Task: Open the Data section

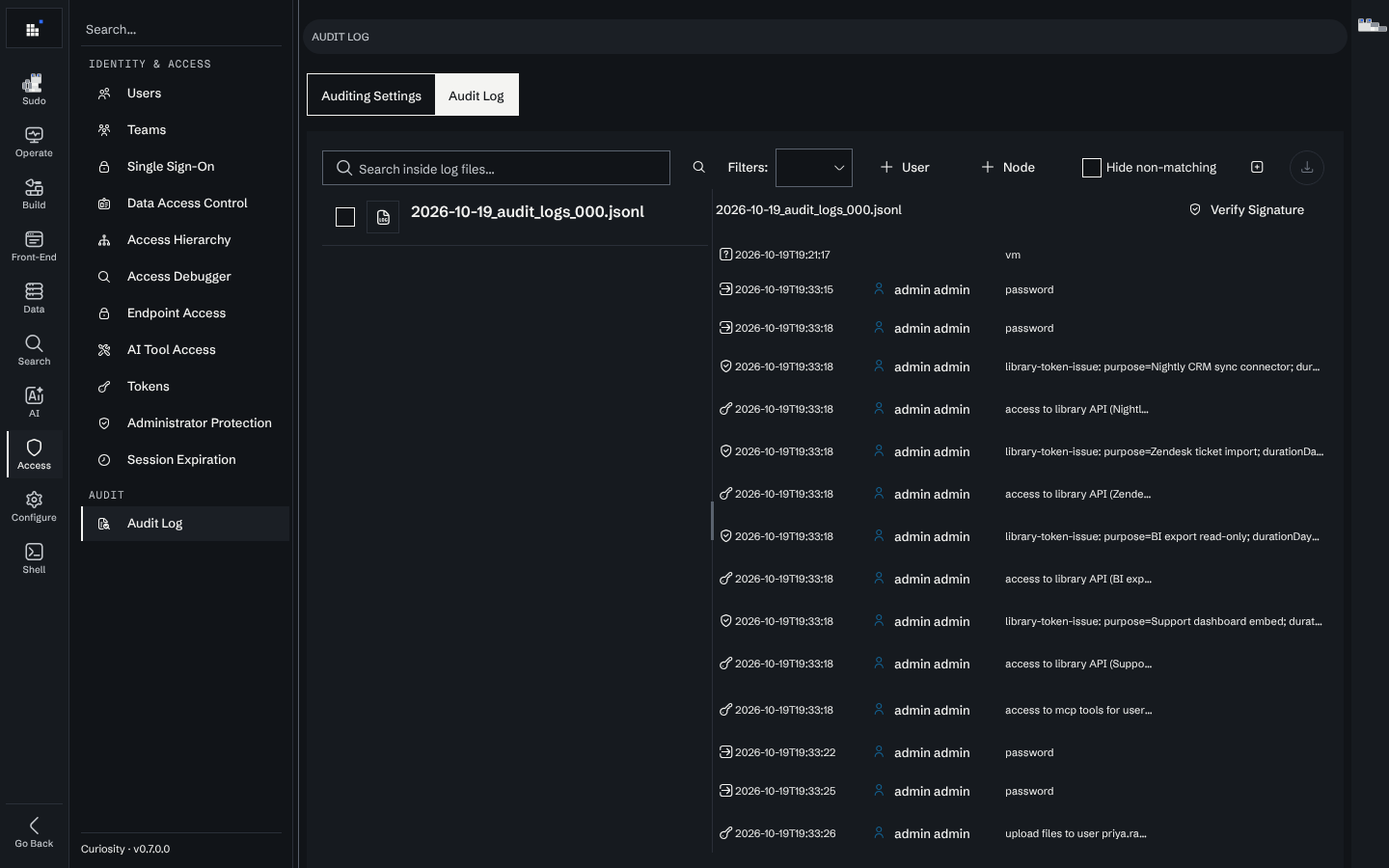Action: pos(34,298)
